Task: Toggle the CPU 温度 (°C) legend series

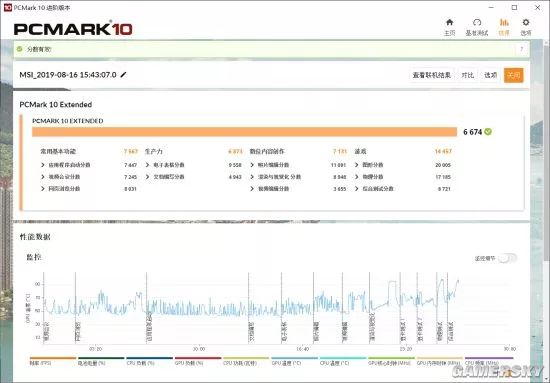Action: coord(343,361)
